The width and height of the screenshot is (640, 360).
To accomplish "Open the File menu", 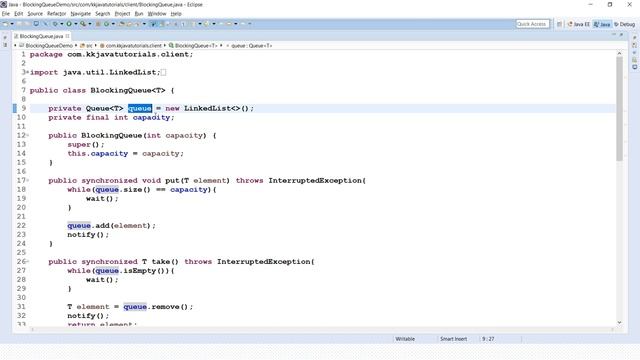I will [x=6, y=13].
